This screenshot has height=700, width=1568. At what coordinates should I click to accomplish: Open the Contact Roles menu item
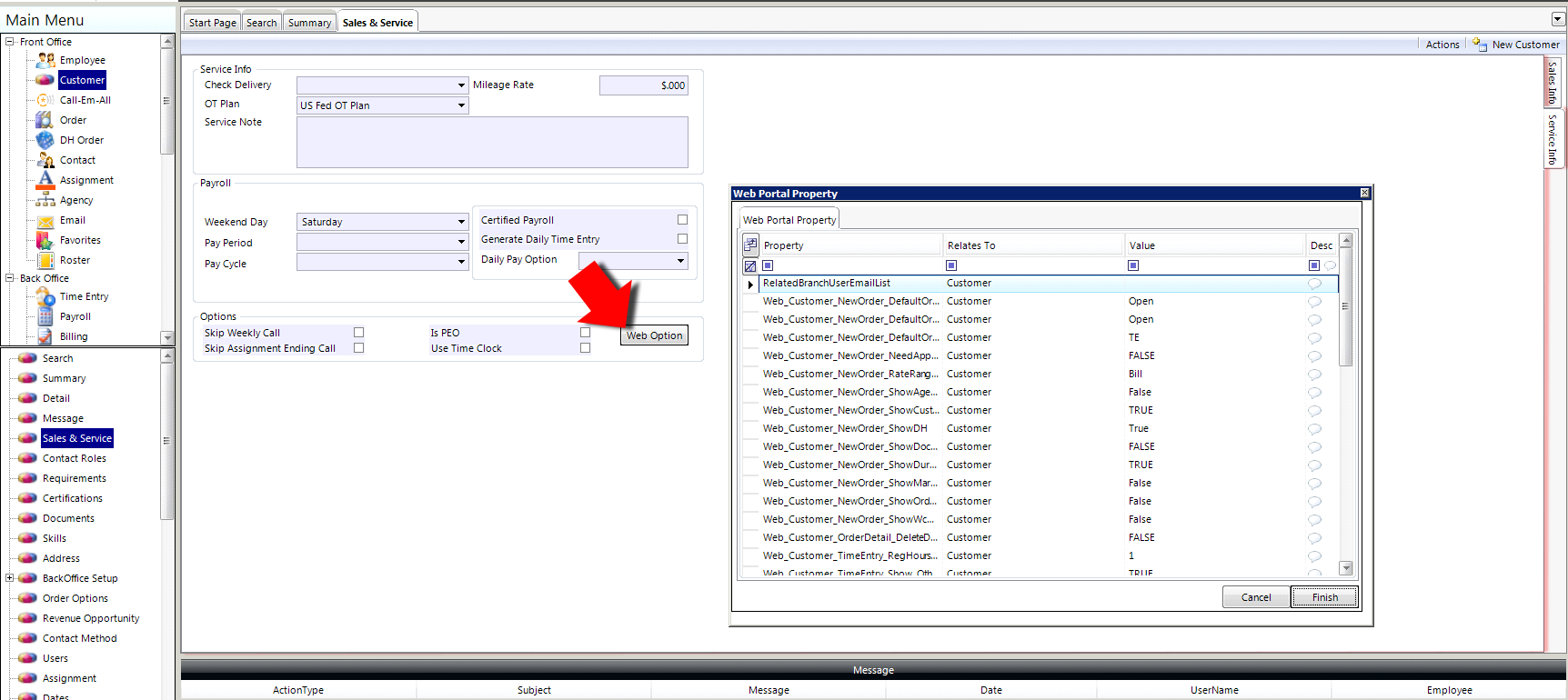click(x=75, y=458)
